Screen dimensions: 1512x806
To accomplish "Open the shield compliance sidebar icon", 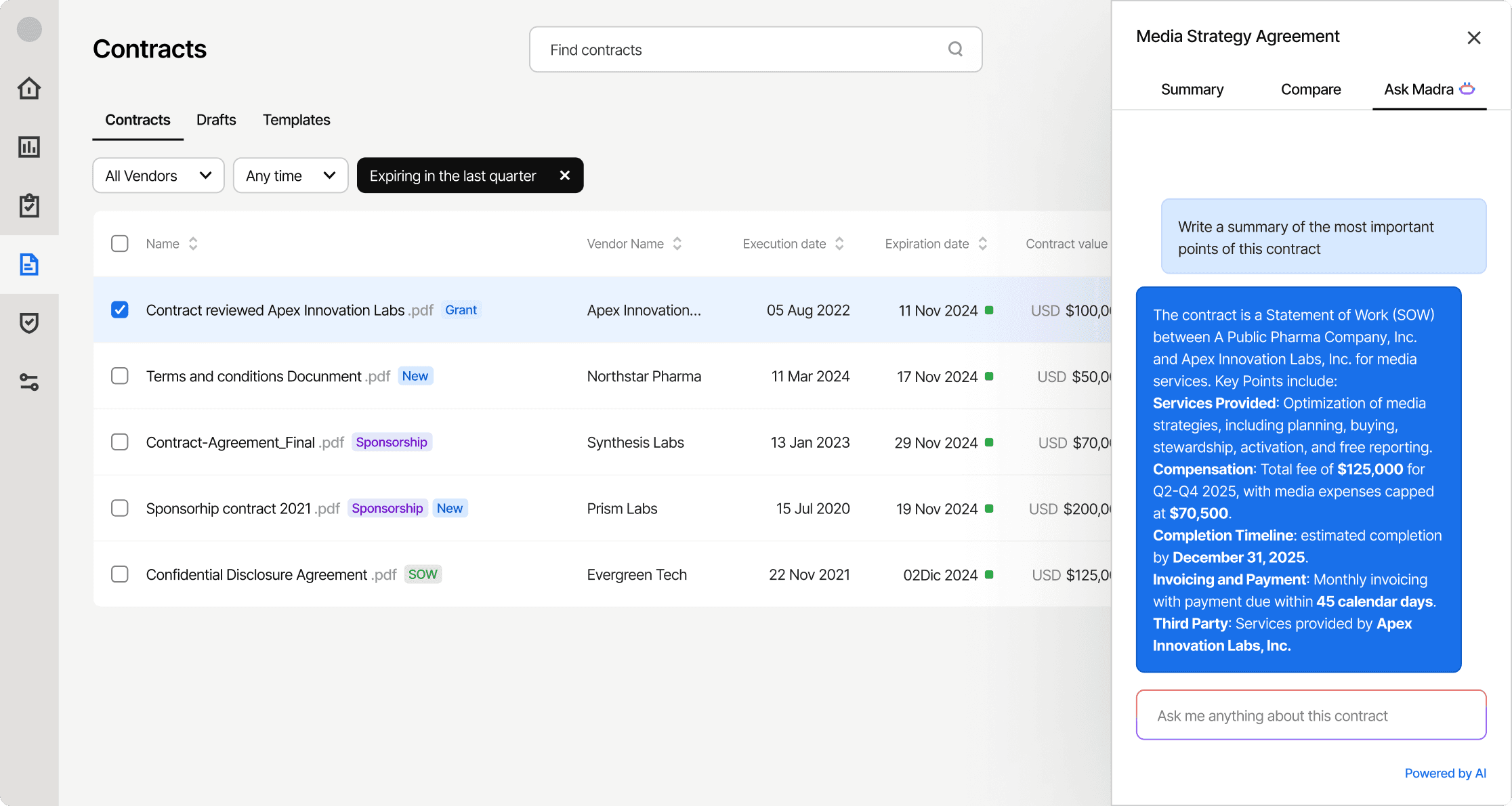I will tap(29, 323).
